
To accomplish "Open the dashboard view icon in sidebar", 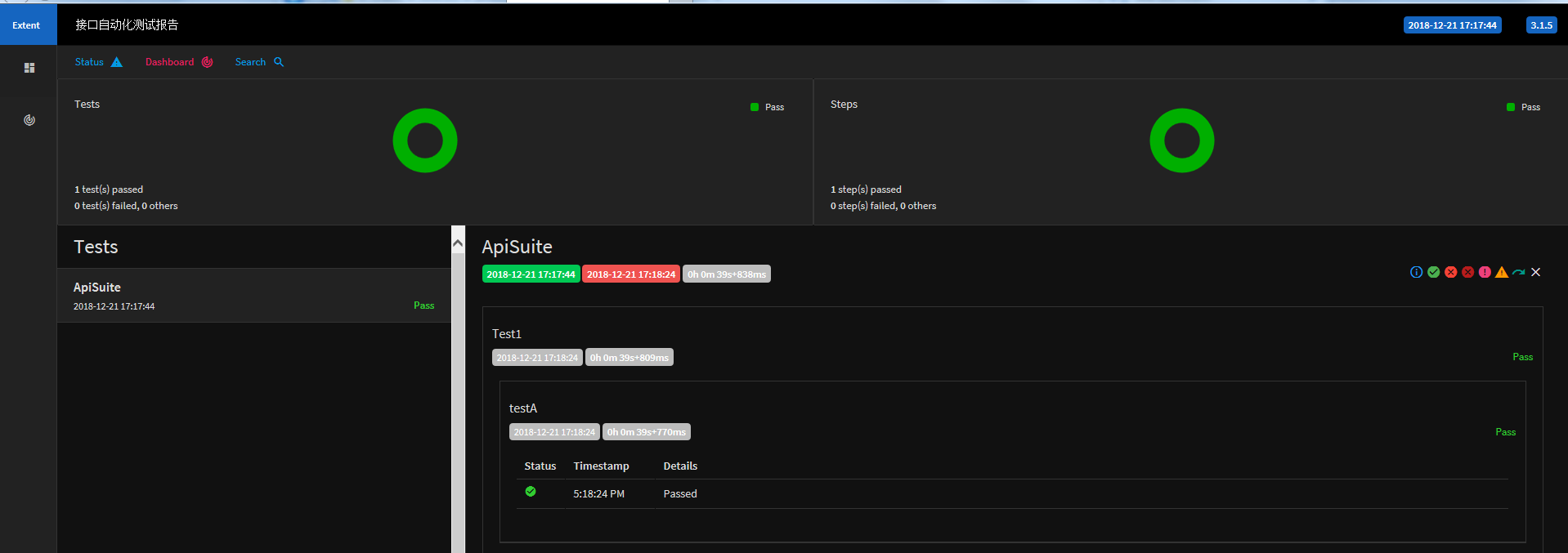I will (29, 120).
